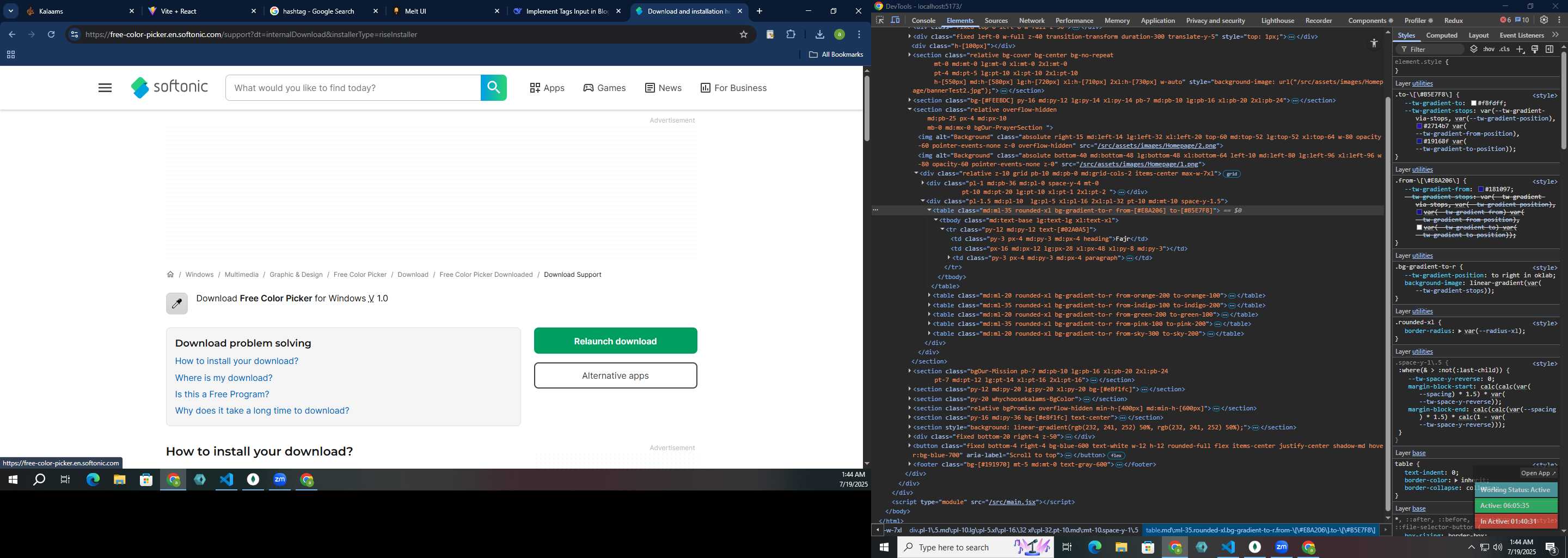Switch to Layout tab in Styles pane
The image size is (1568, 558).
[x=1479, y=35]
